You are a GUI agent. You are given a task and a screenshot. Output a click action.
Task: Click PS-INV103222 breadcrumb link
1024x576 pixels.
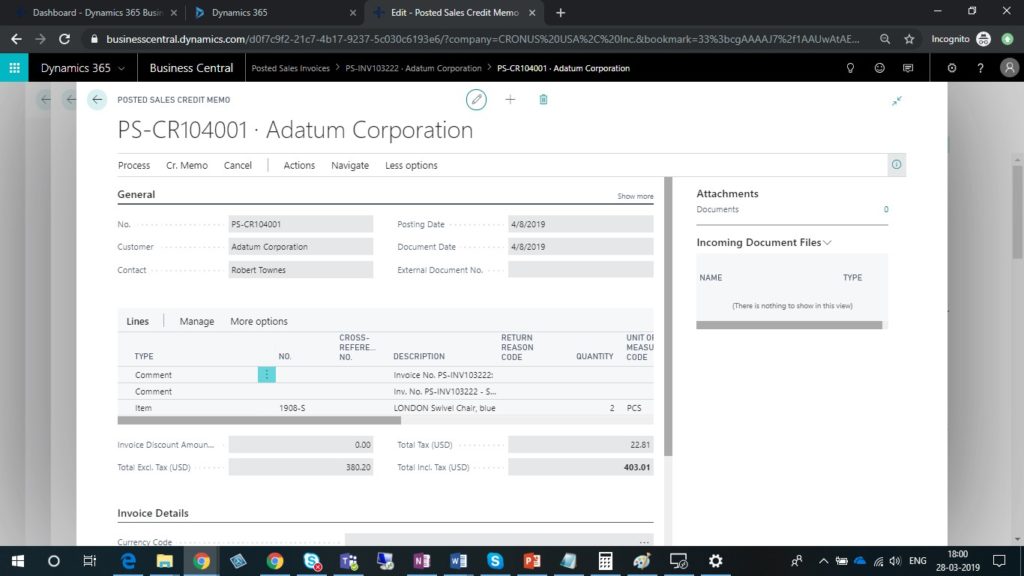413,68
